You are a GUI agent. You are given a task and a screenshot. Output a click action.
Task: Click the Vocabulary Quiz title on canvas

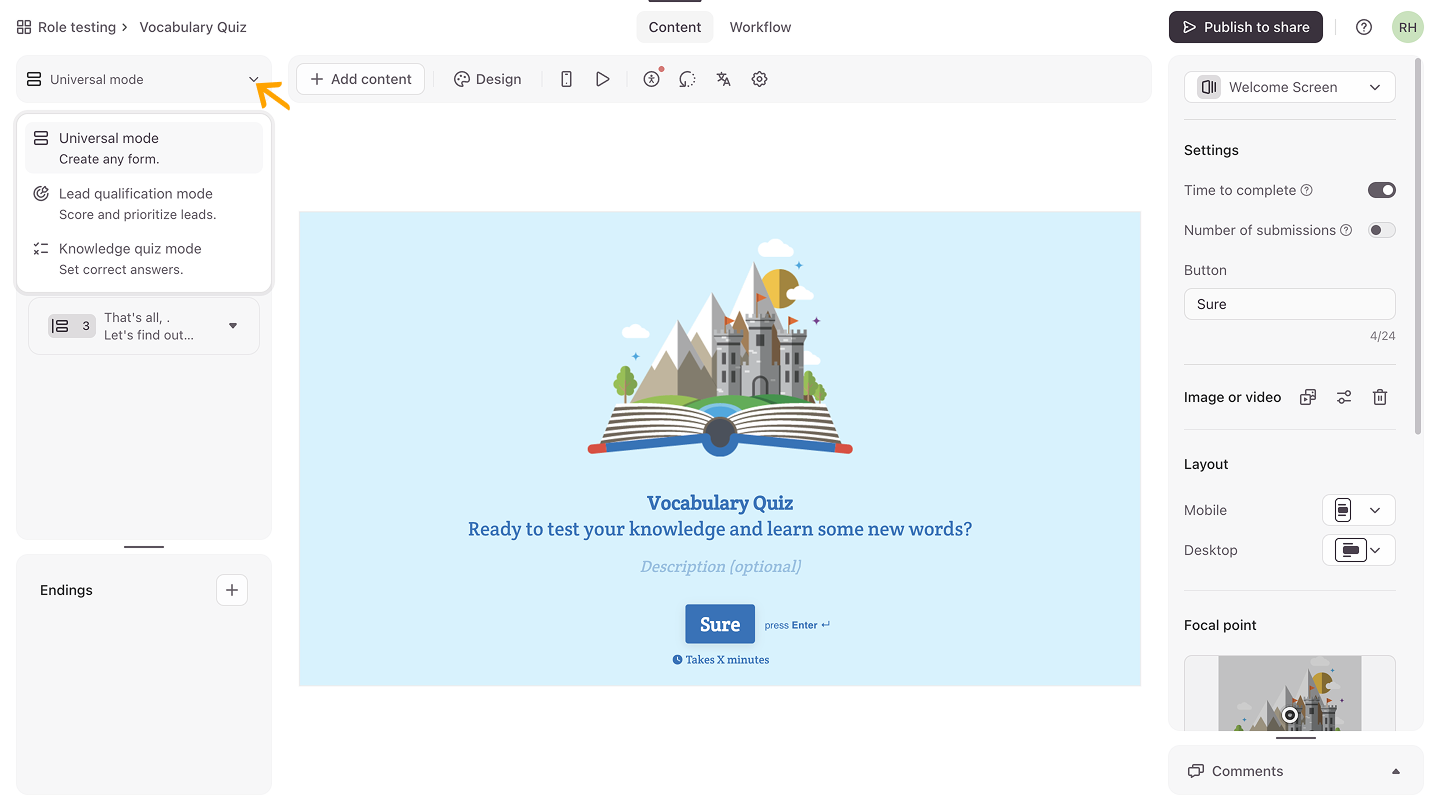720,503
